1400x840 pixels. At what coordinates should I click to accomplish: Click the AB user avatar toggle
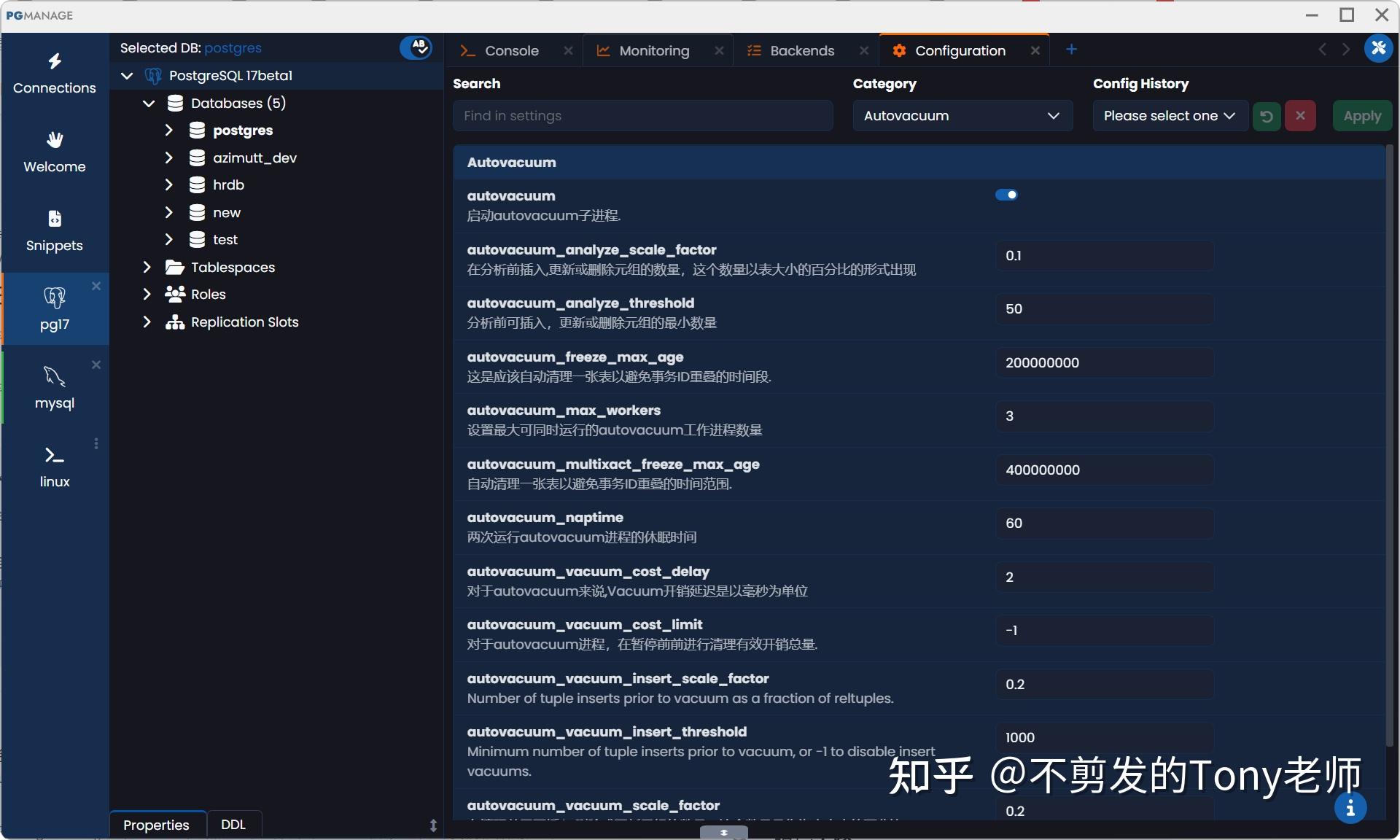coord(416,47)
